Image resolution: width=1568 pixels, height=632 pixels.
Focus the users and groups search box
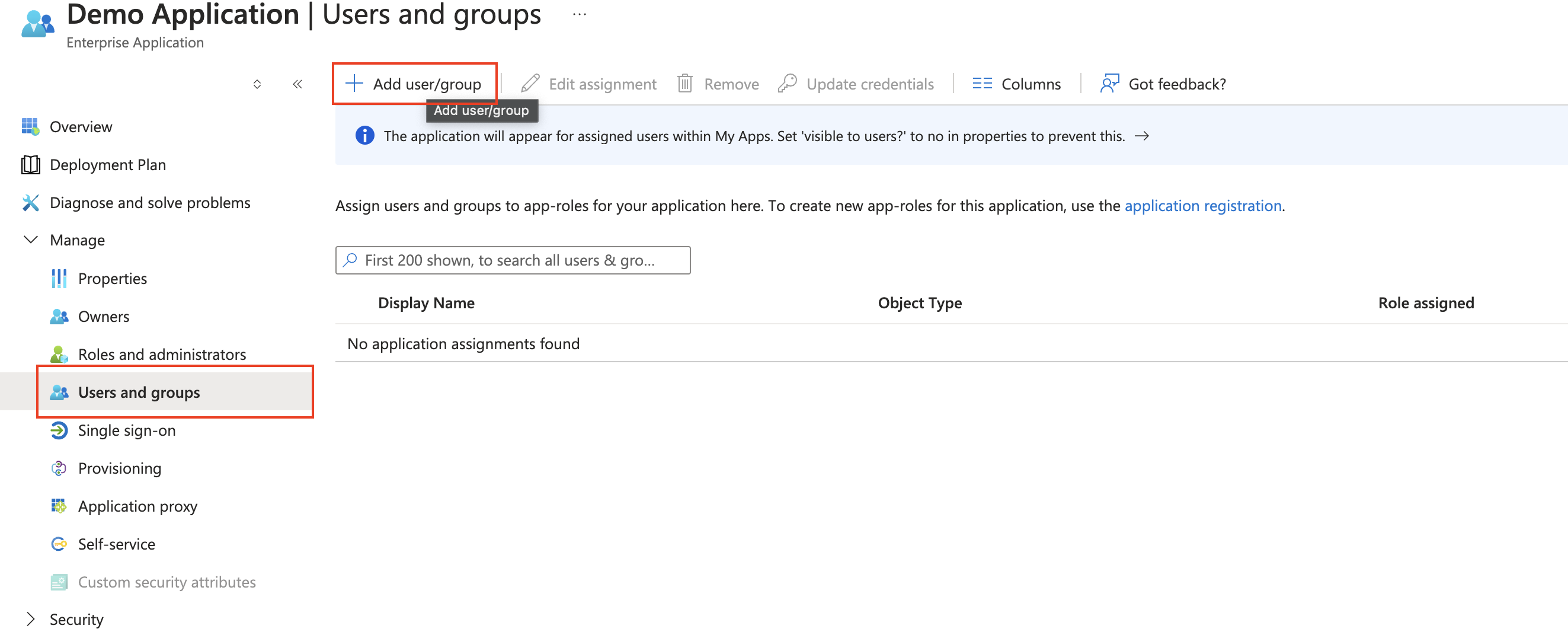pyautogui.click(x=513, y=260)
